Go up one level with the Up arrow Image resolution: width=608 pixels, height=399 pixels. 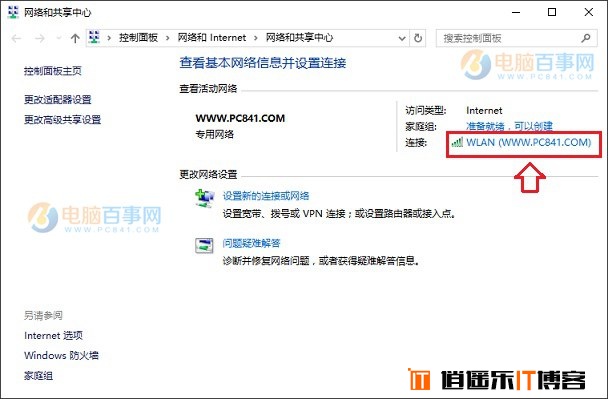pos(75,38)
